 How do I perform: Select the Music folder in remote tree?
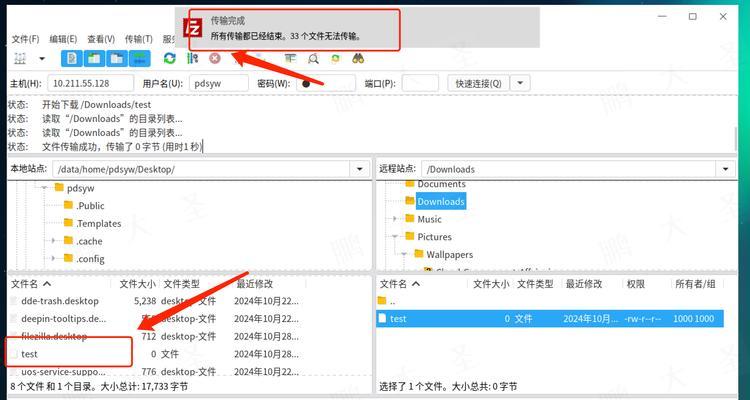point(429,219)
